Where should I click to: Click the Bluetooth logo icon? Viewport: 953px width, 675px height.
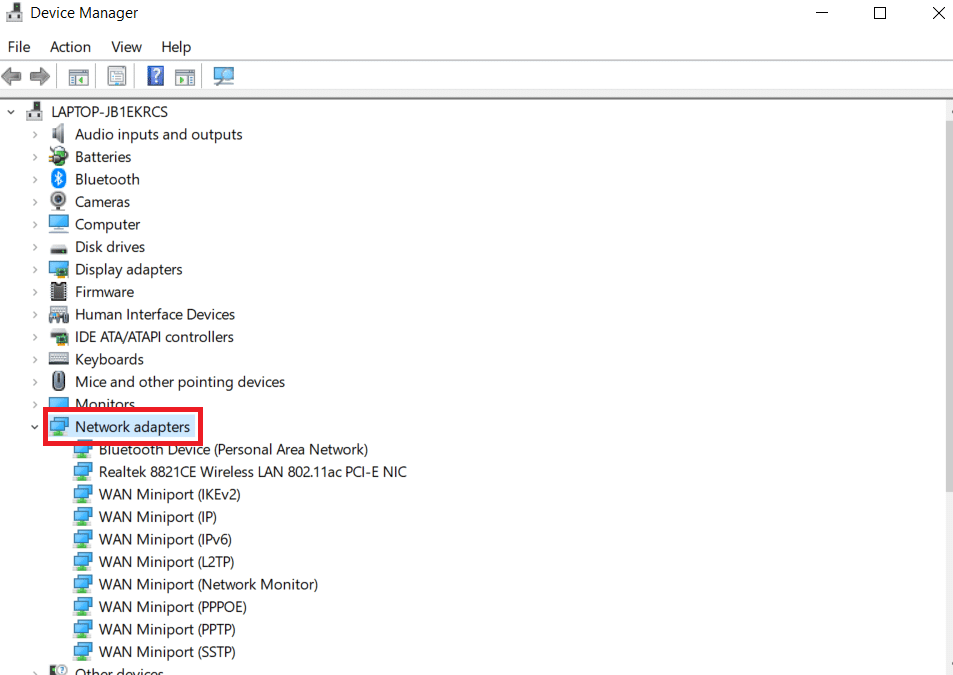click(58, 179)
